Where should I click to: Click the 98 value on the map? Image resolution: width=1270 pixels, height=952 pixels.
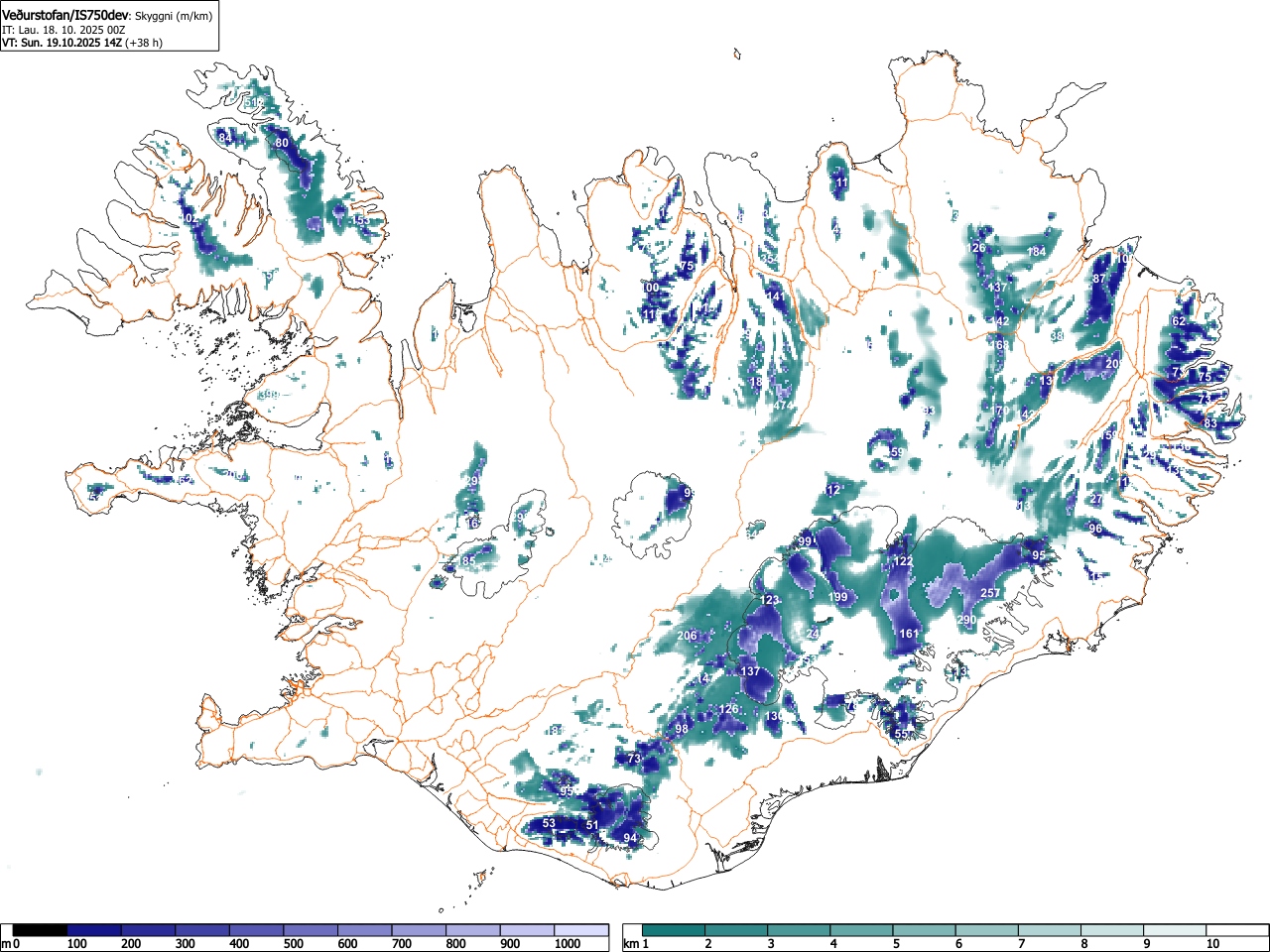(x=682, y=729)
